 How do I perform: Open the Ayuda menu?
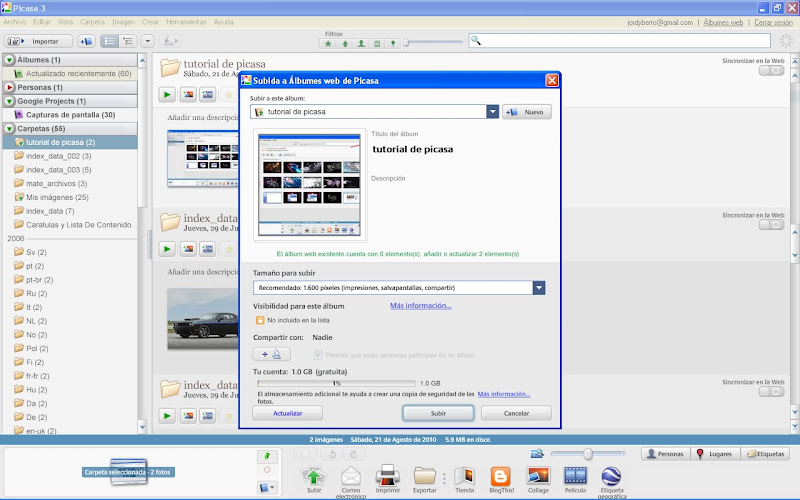223,22
